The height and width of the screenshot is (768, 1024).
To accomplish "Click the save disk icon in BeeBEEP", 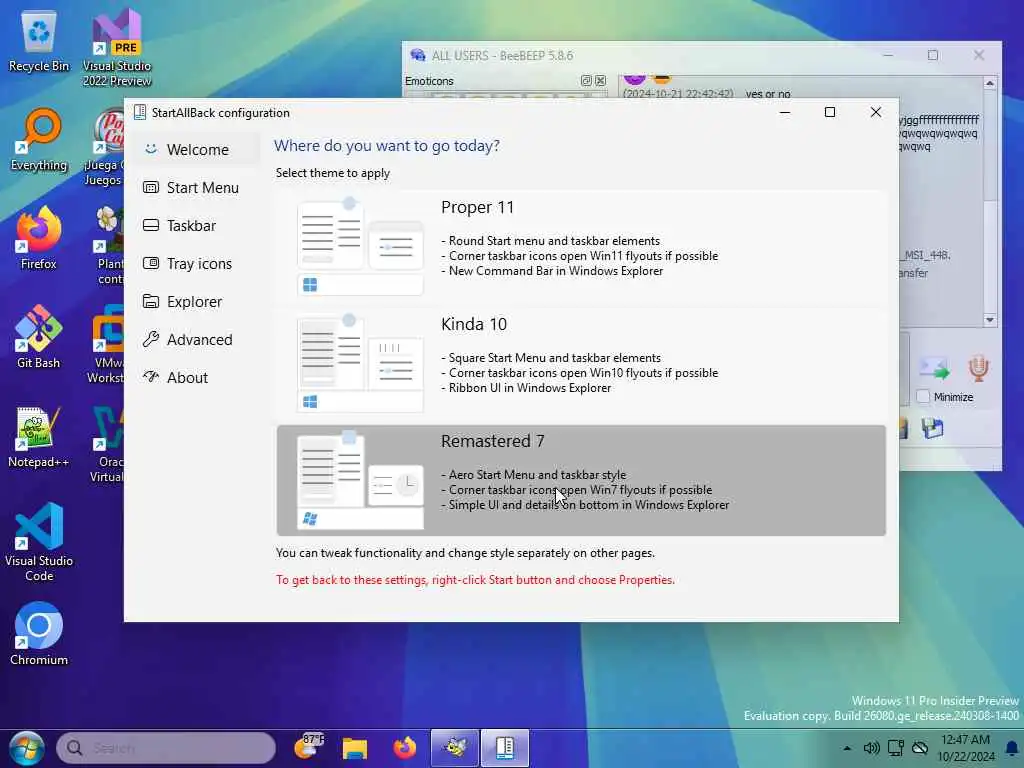I will (933, 429).
